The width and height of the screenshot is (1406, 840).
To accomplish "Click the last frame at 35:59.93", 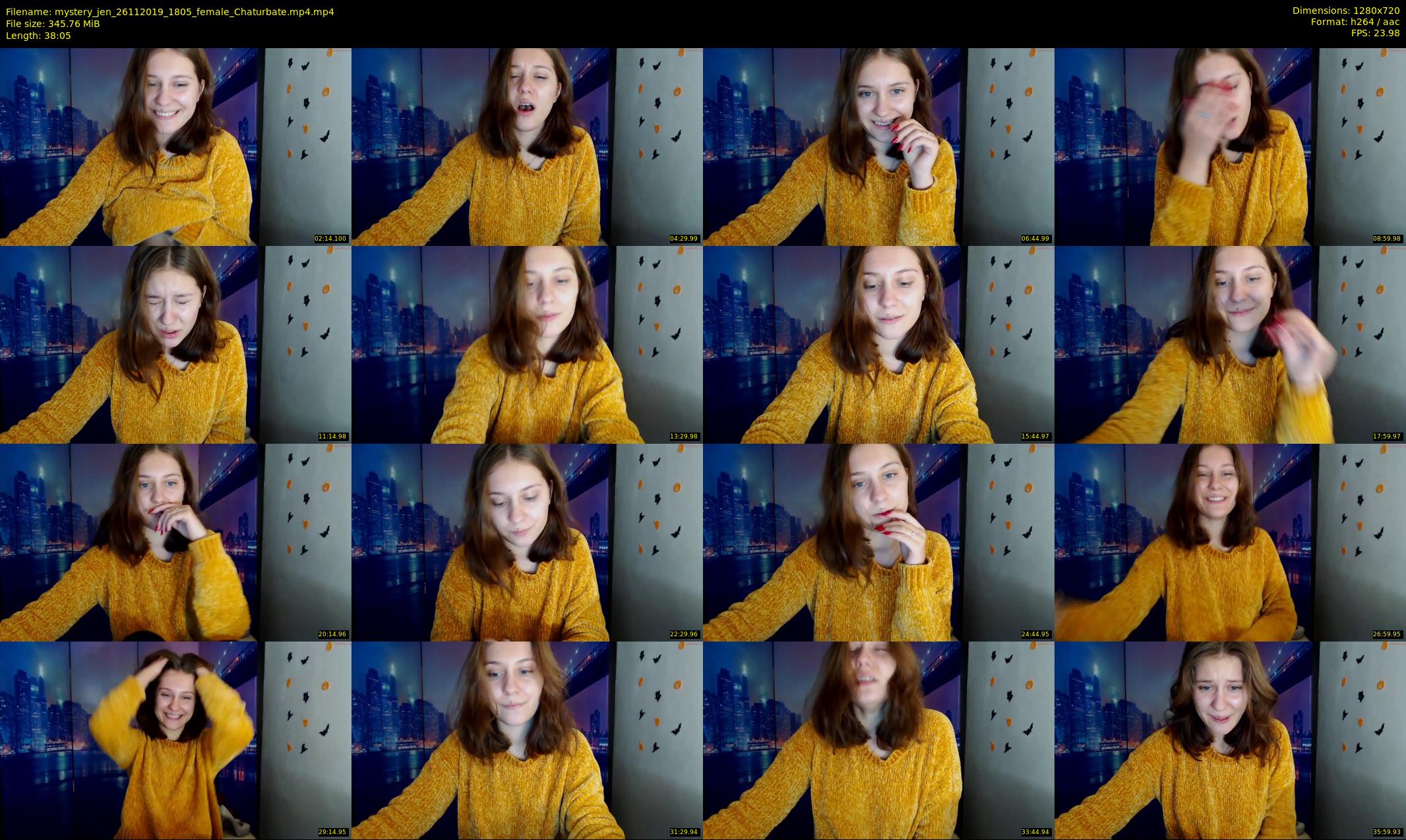I will [x=1230, y=740].
